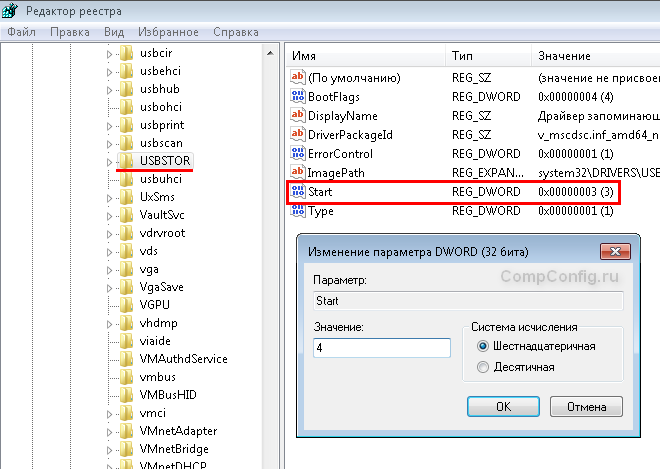Expand the USBSTOR tree node arrow
Screen dimensions: 660x469
click(110, 161)
